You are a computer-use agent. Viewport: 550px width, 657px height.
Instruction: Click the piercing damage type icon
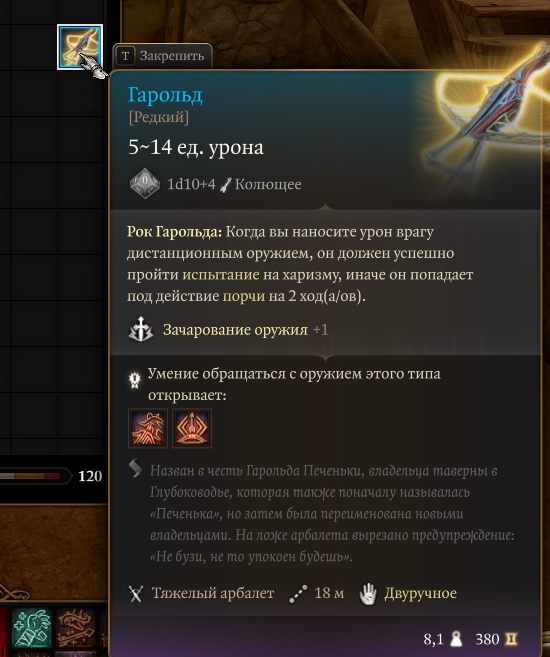click(226, 184)
